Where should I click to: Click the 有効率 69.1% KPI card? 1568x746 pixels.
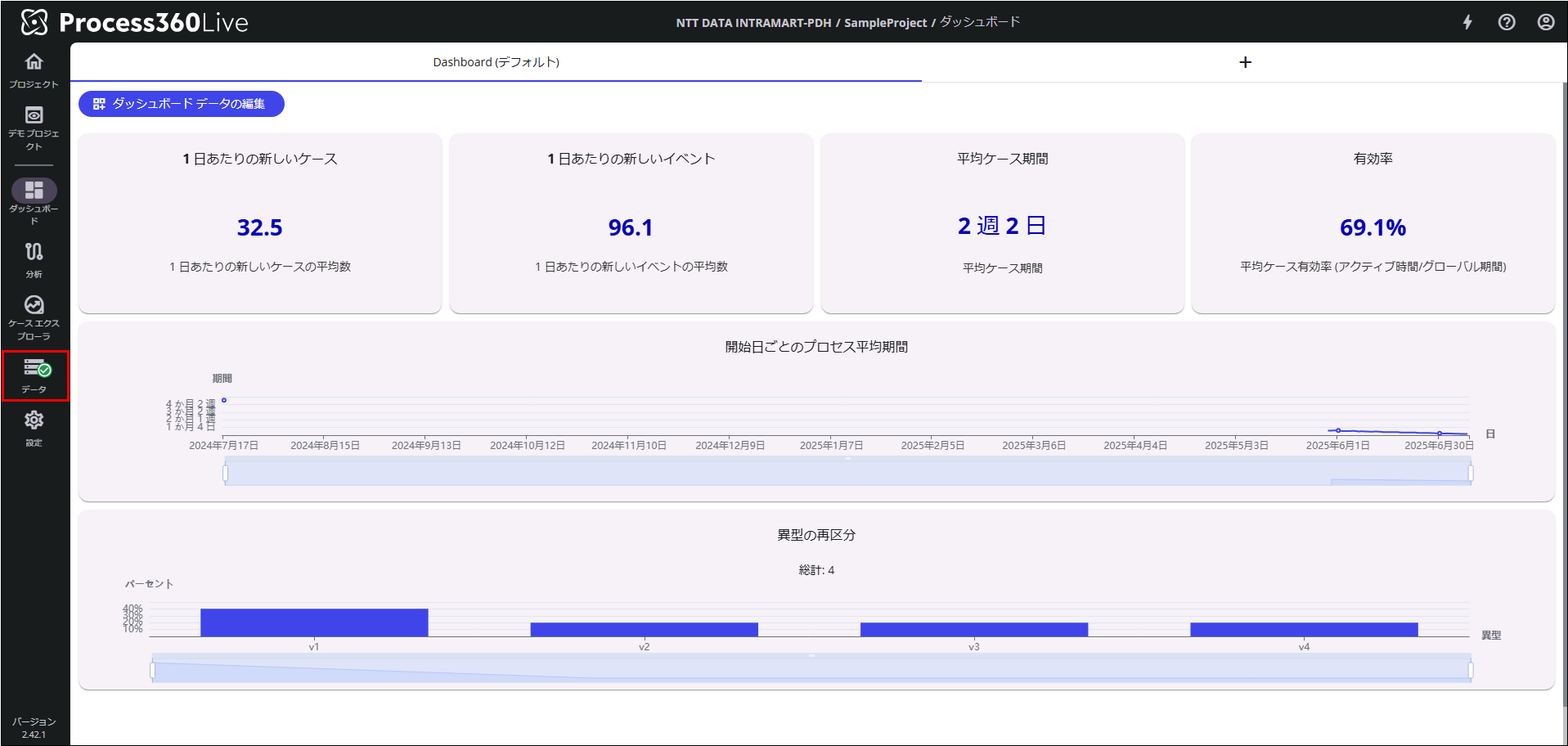point(1373,223)
